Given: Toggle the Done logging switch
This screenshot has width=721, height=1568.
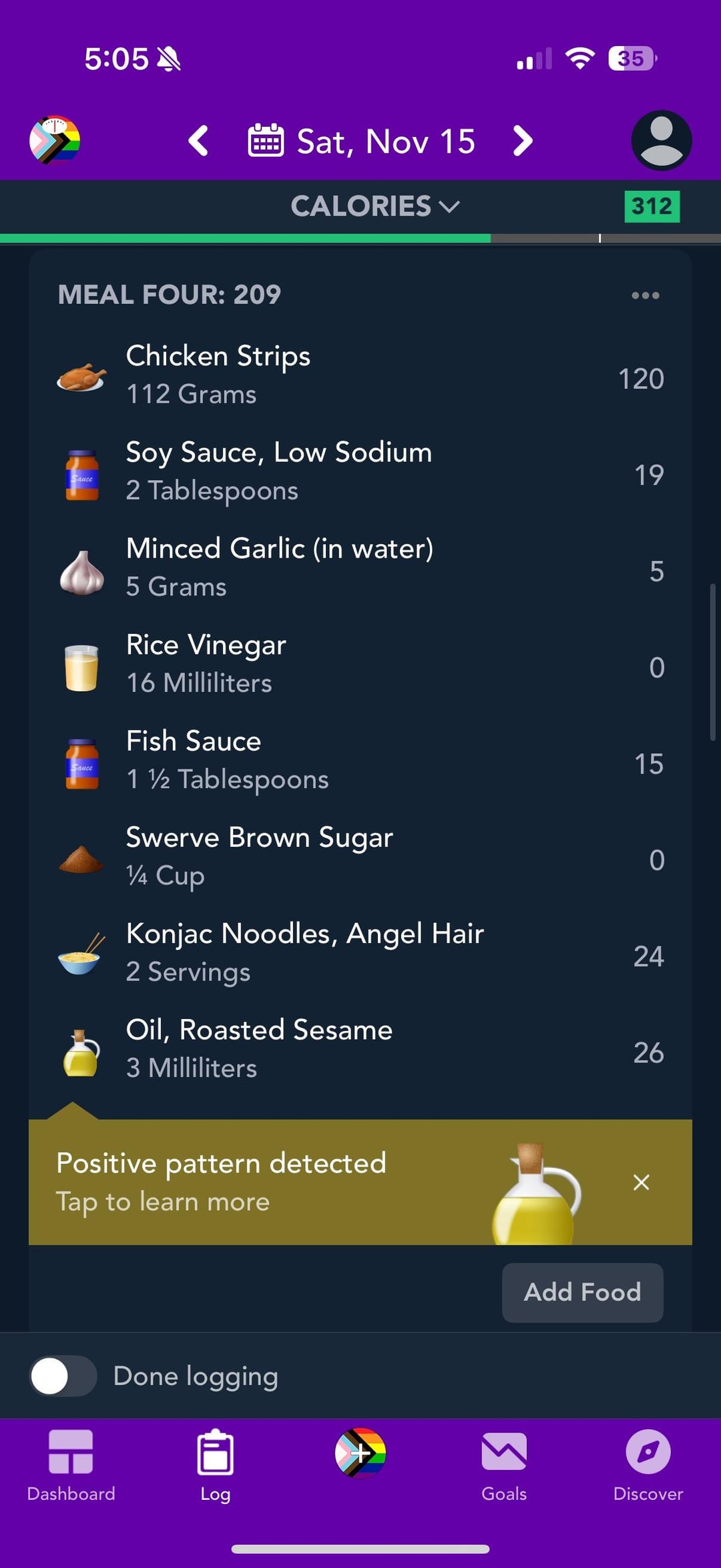Looking at the screenshot, I should pos(63,1376).
